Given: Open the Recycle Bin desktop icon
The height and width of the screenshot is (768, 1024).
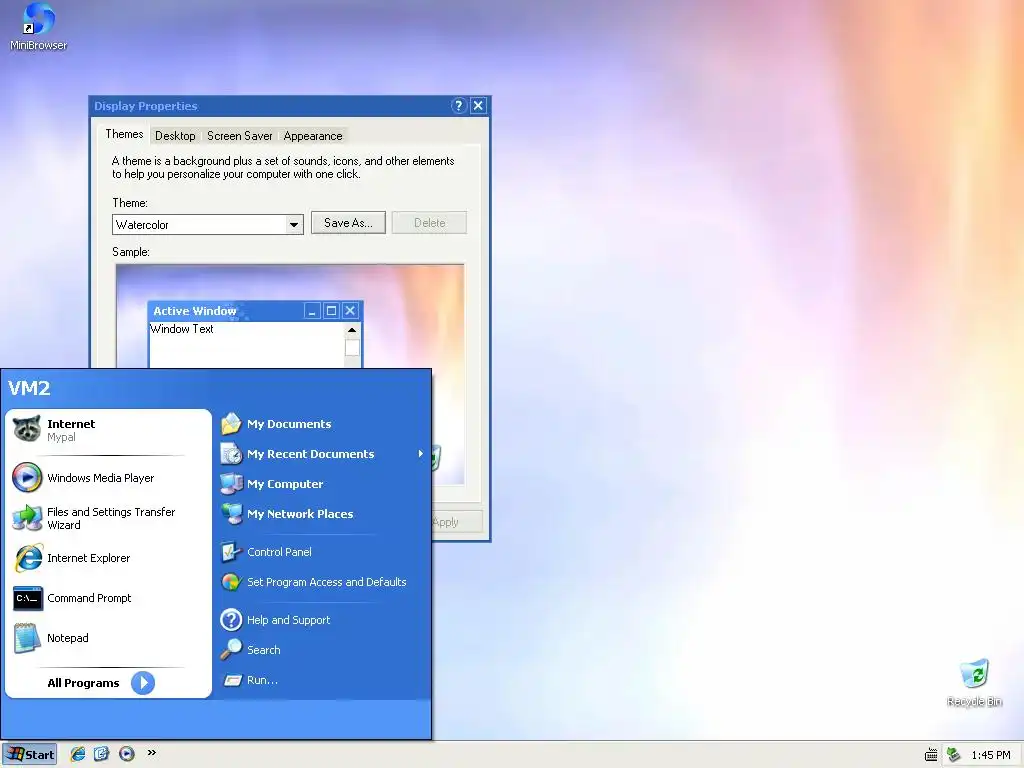Looking at the screenshot, I should (974, 683).
